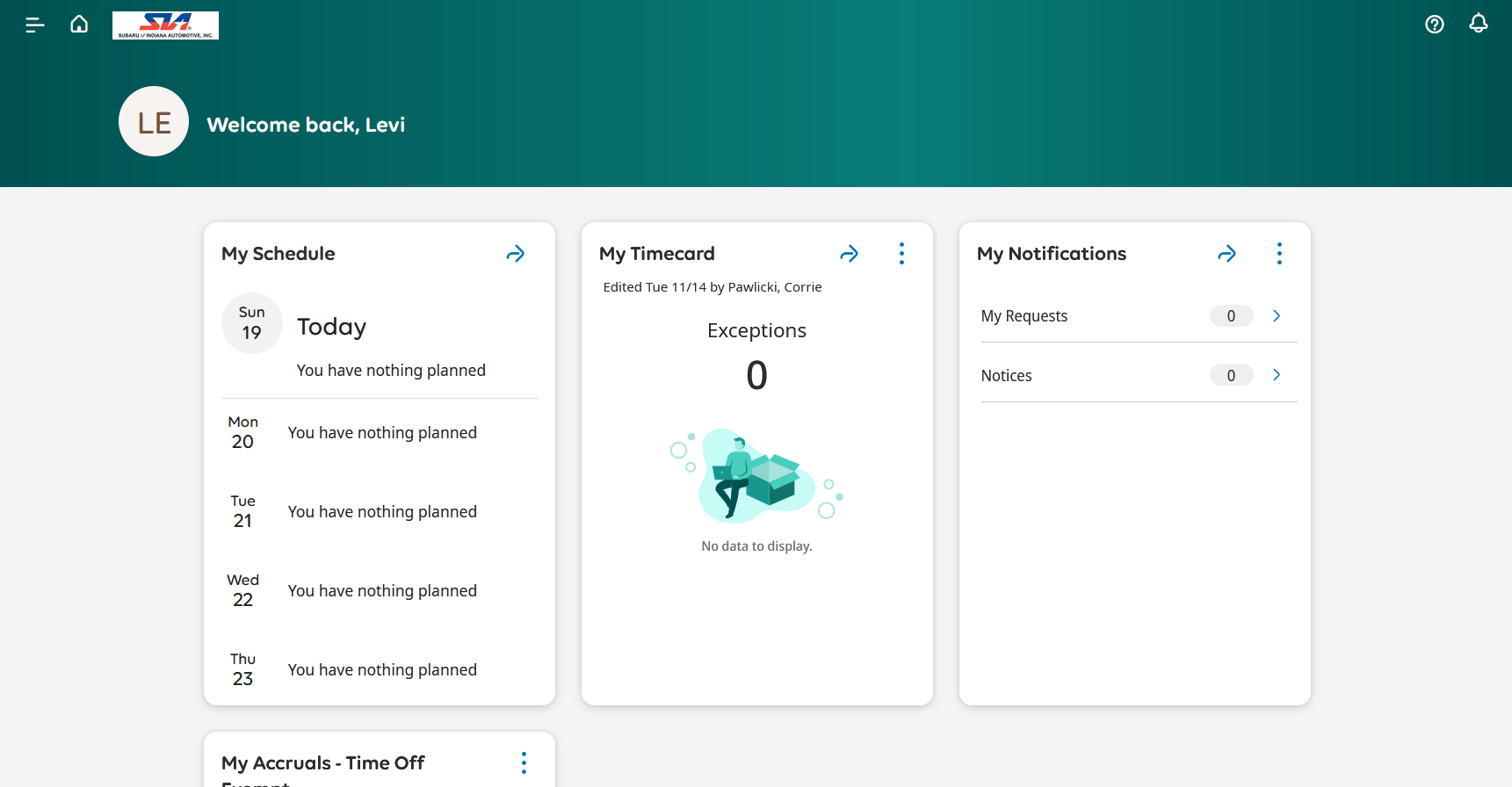
Task: Open My Schedule using its arrow icon
Action: [x=516, y=254]
